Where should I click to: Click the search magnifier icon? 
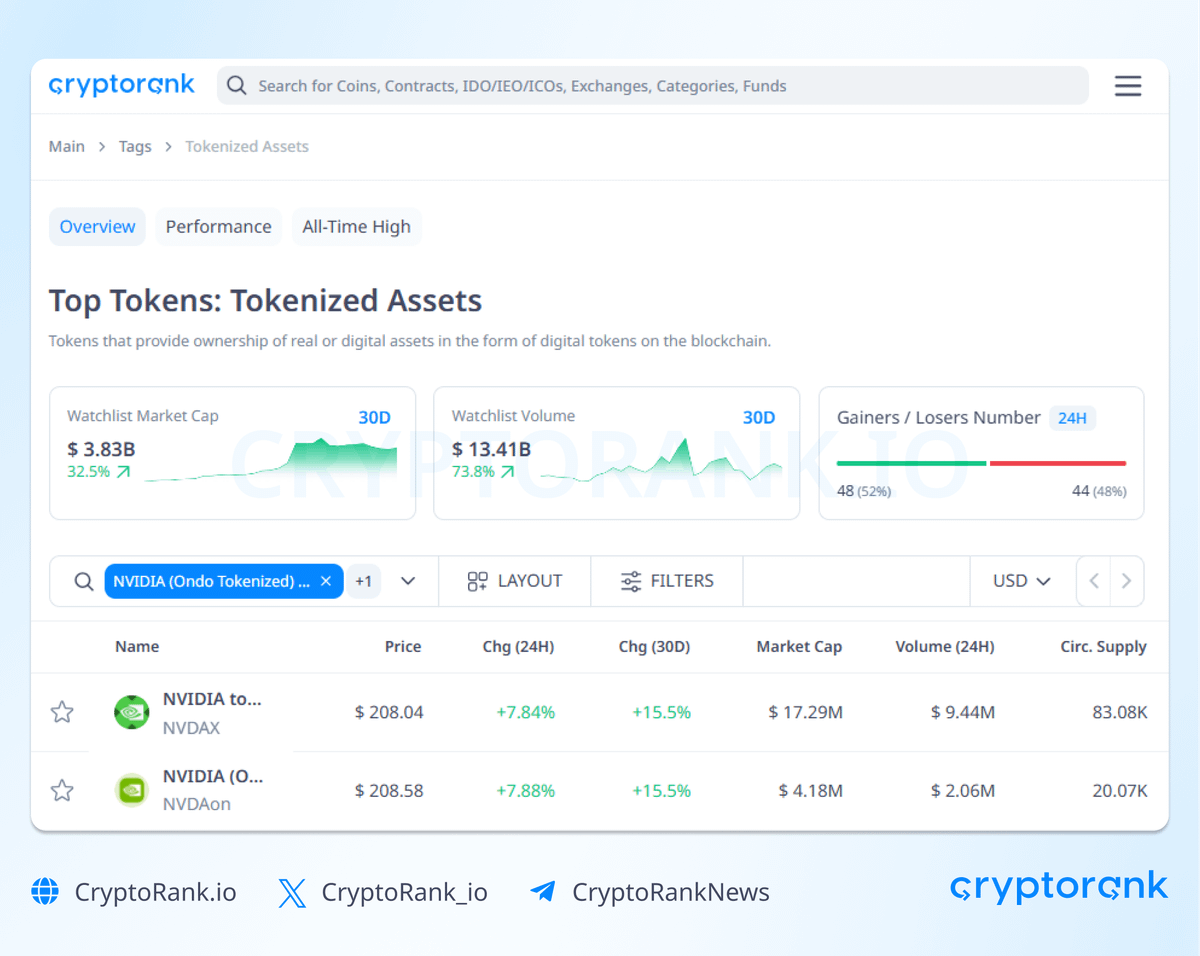pyautogui.click(x=236, y=86)
